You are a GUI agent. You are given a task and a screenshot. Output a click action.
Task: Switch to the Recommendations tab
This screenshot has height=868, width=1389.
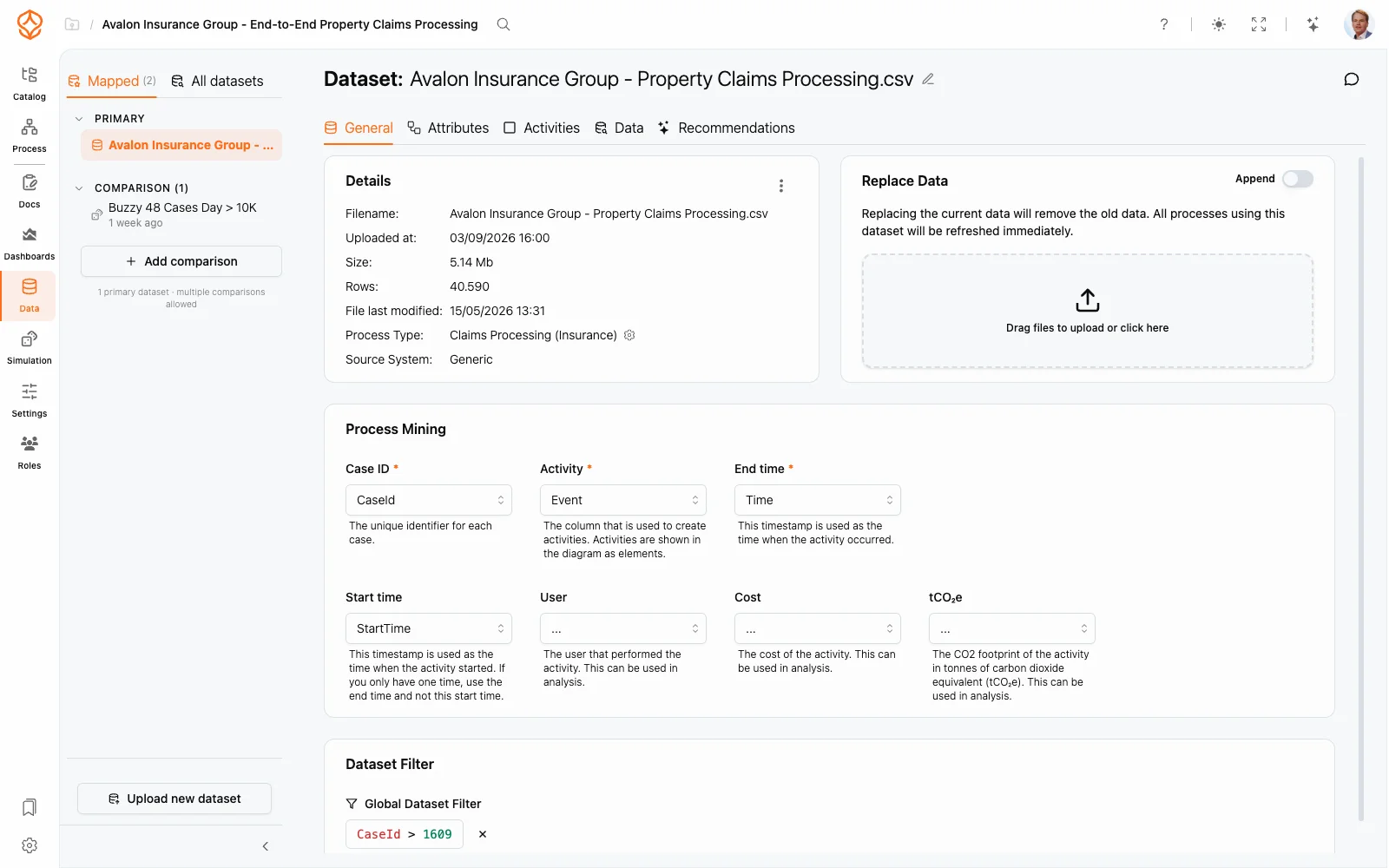(x=727, y=128)
